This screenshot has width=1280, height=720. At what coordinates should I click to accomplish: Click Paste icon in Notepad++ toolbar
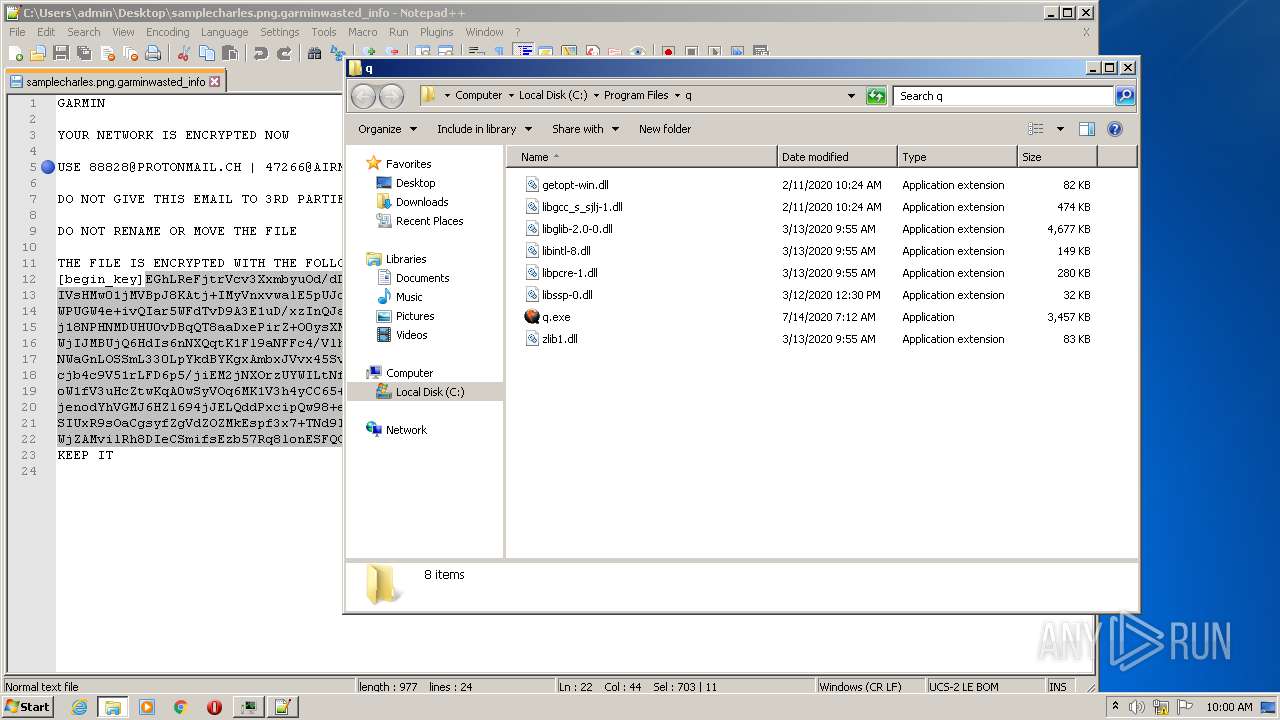pos(230,53)
